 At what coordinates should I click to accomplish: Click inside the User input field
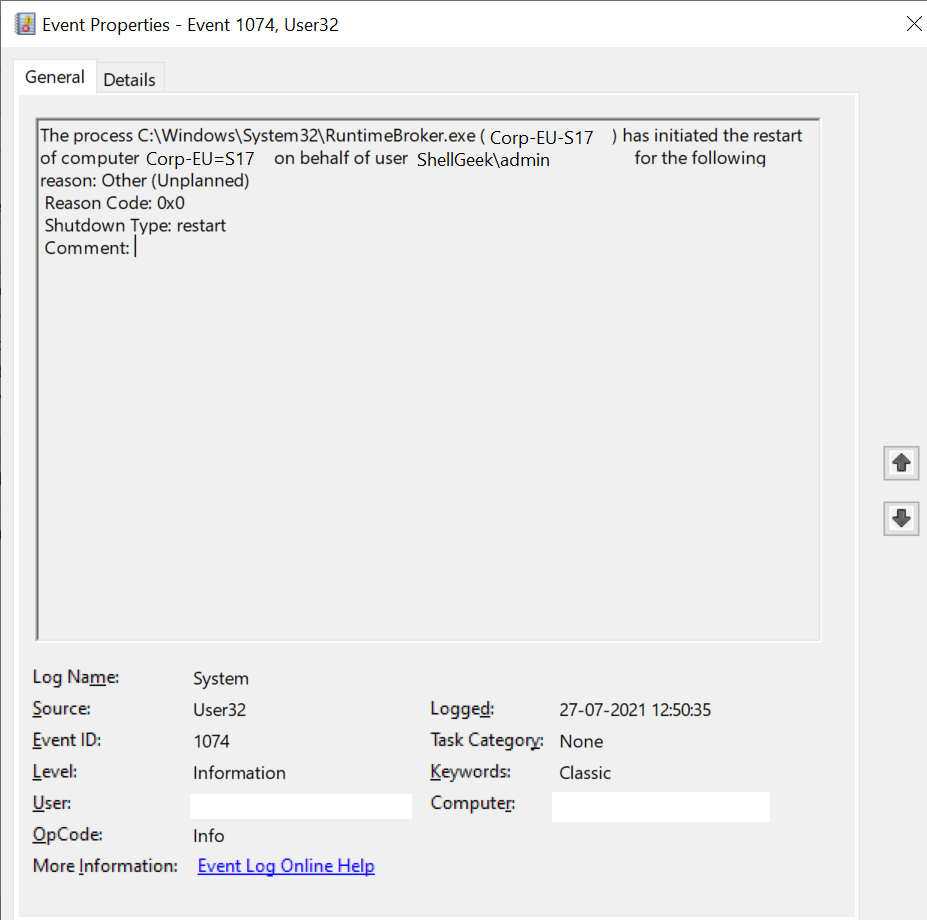300,805
